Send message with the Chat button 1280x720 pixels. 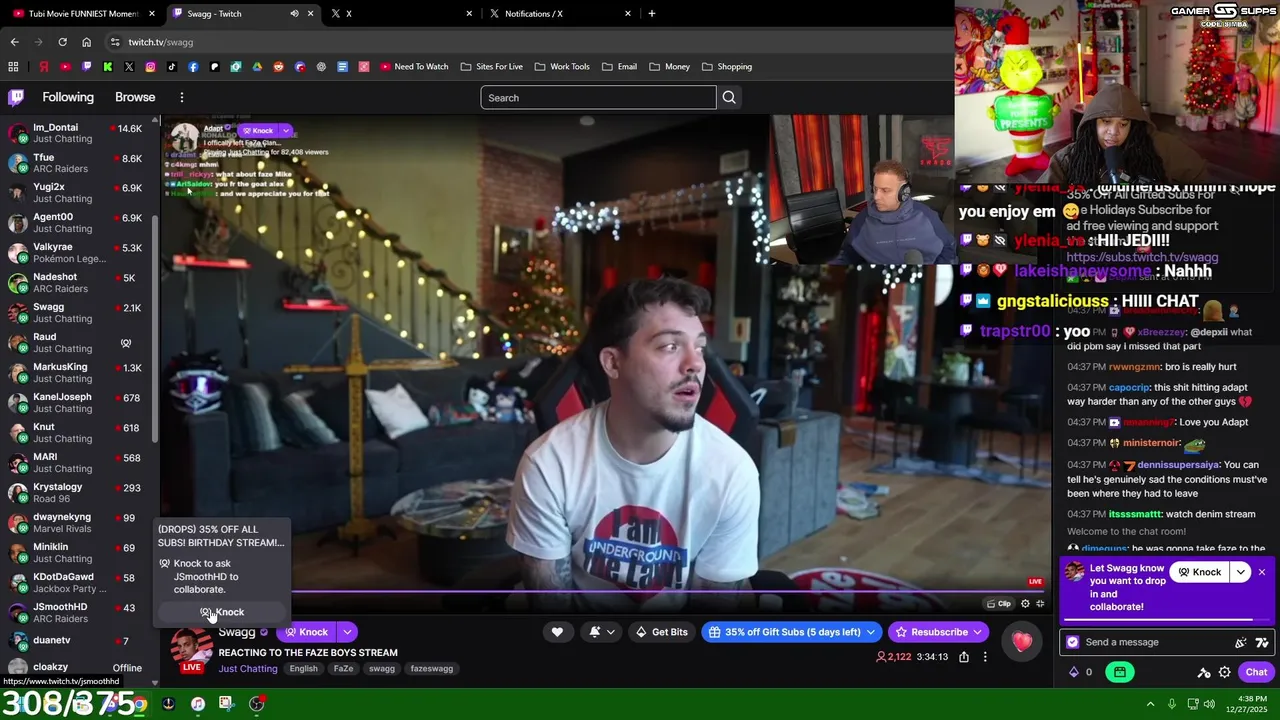1256,672
